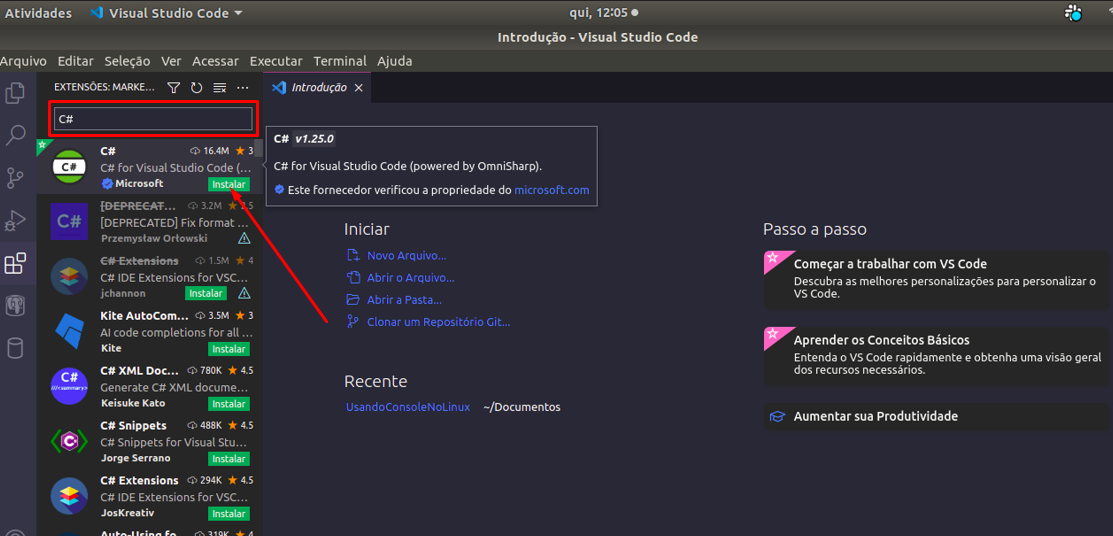1113x536 pixels.
Task: Open recent UsandoConsoleNoLinux folder
Action: point(407,408)
